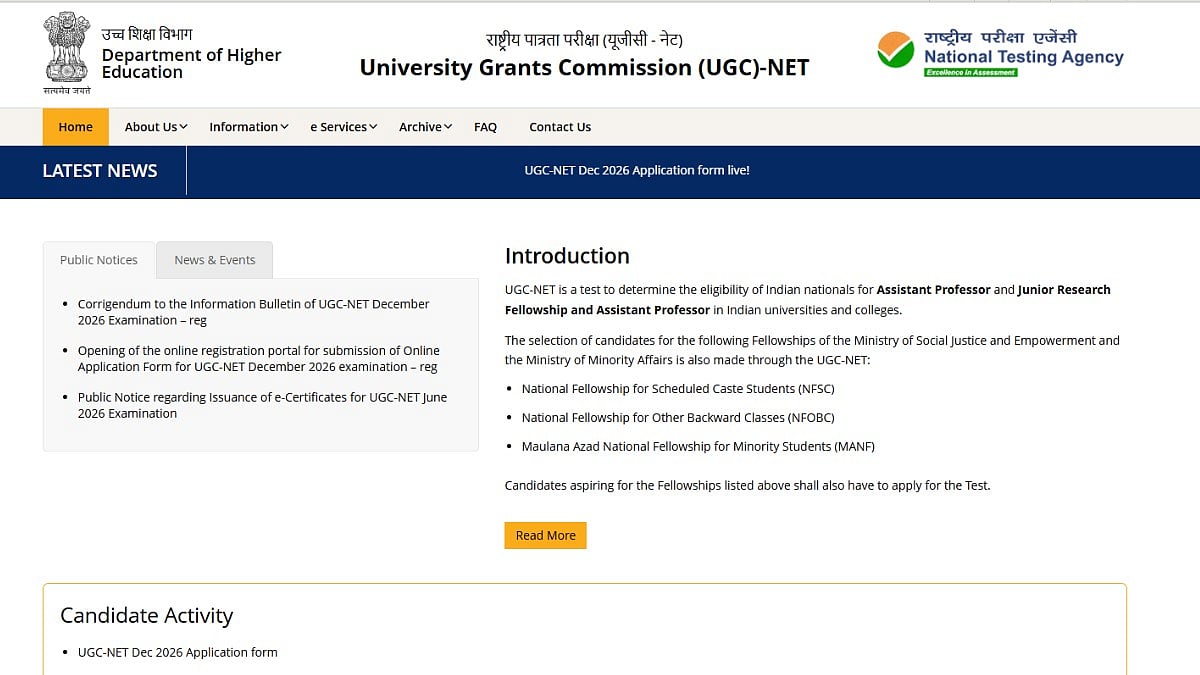Click the Introduction heading
The width and height of the screenshot is (1200, 675).
click(x=567, y=256)
